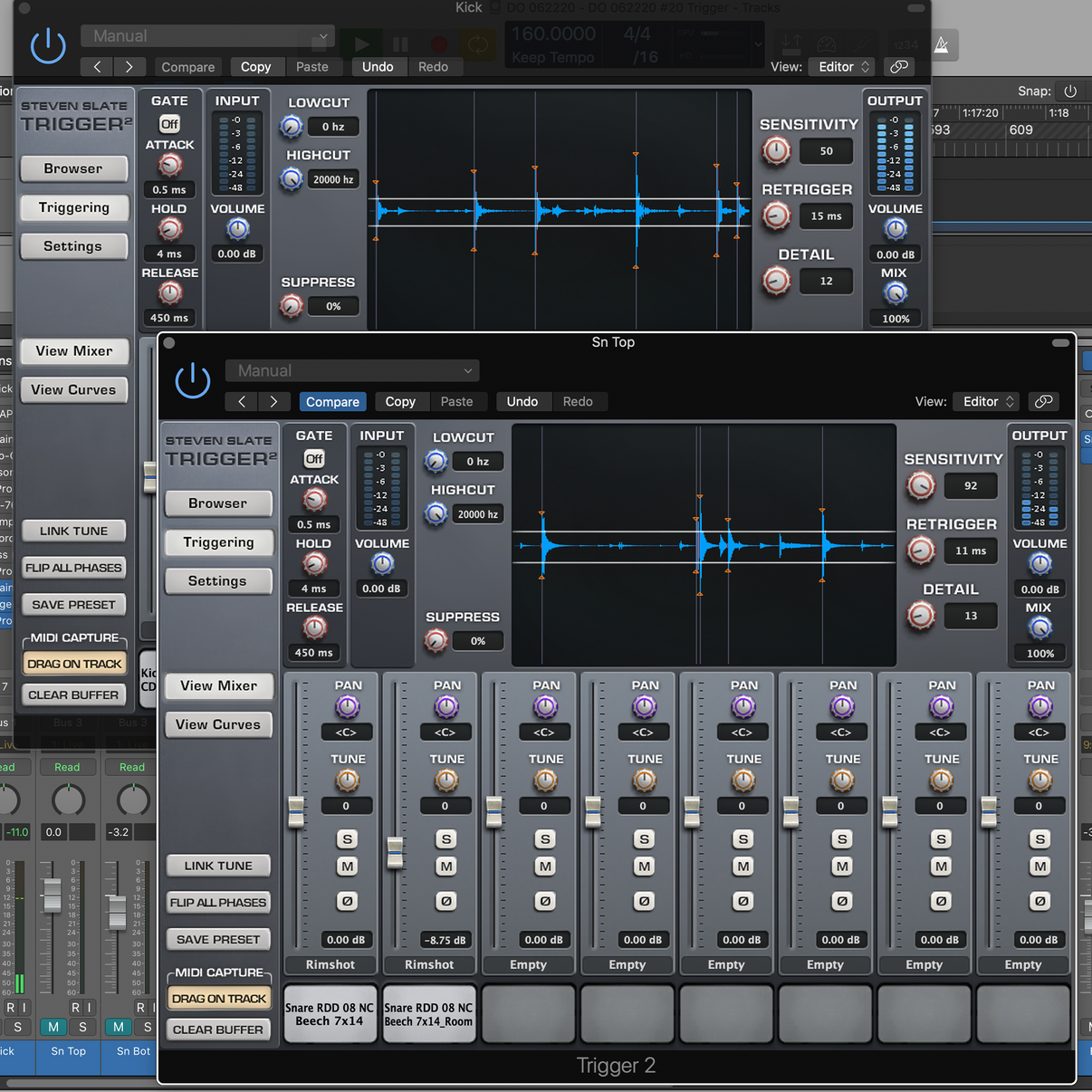Switch to Settings tab in Sn Top plugin
1092x1092 pixels.
pyautogui.click(x=218, y=581)
